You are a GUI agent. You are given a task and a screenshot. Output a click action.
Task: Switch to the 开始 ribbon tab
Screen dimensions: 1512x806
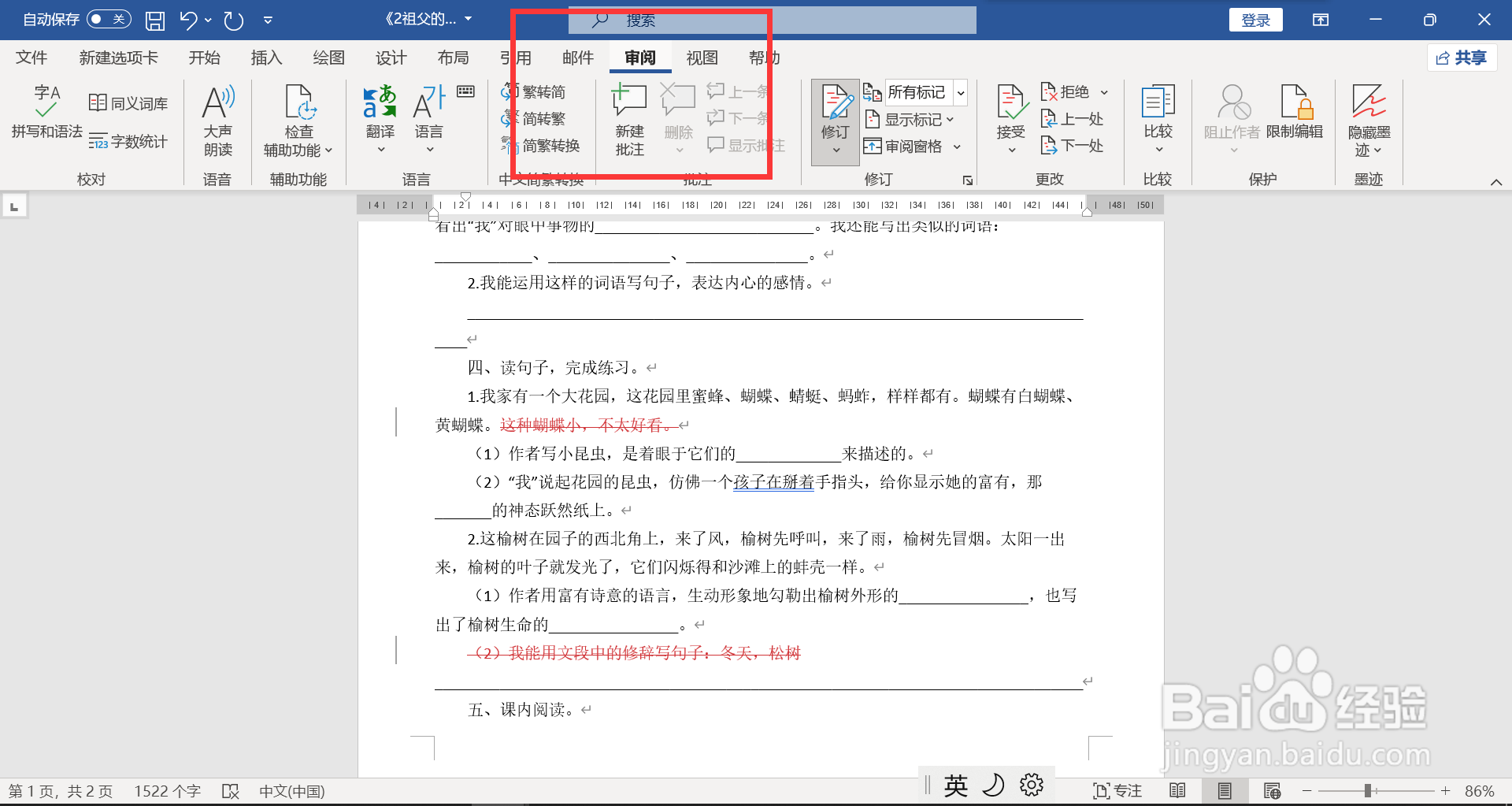coord(203,57)
